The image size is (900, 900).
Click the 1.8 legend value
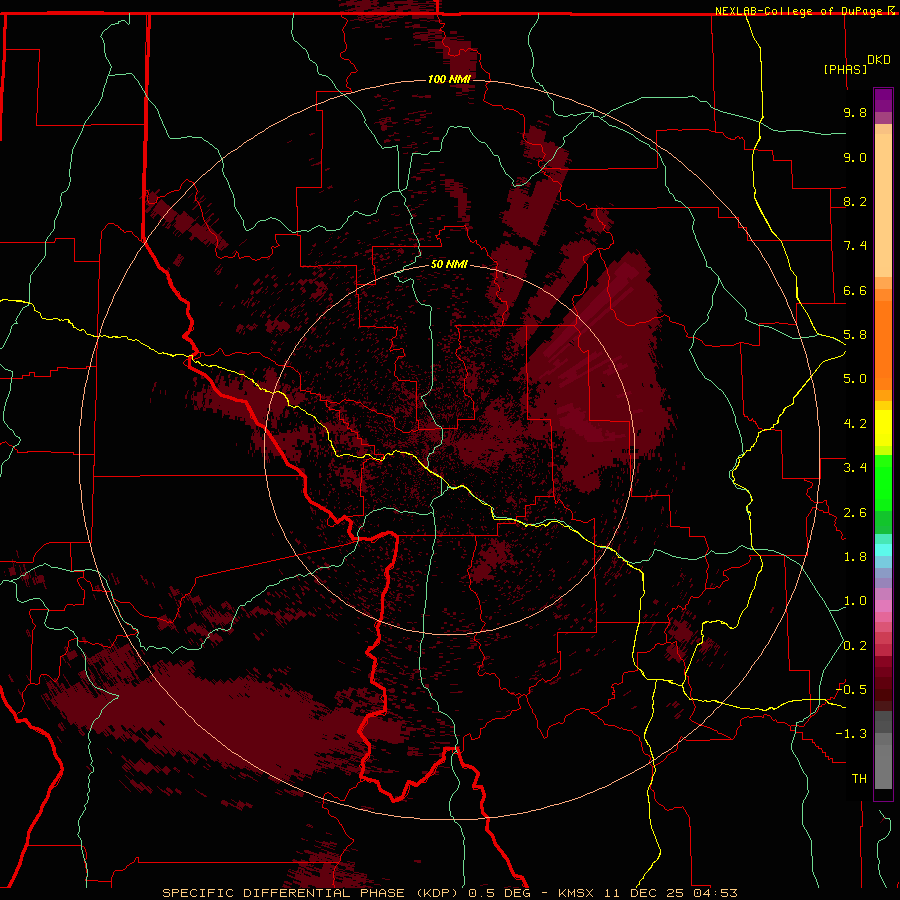coord(855,557)
